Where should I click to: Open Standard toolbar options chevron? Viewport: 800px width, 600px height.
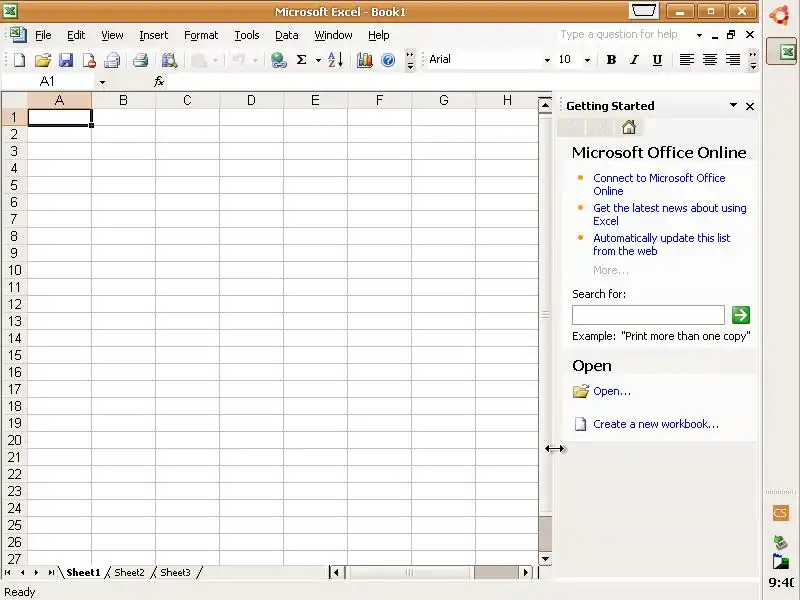[410, 60]
